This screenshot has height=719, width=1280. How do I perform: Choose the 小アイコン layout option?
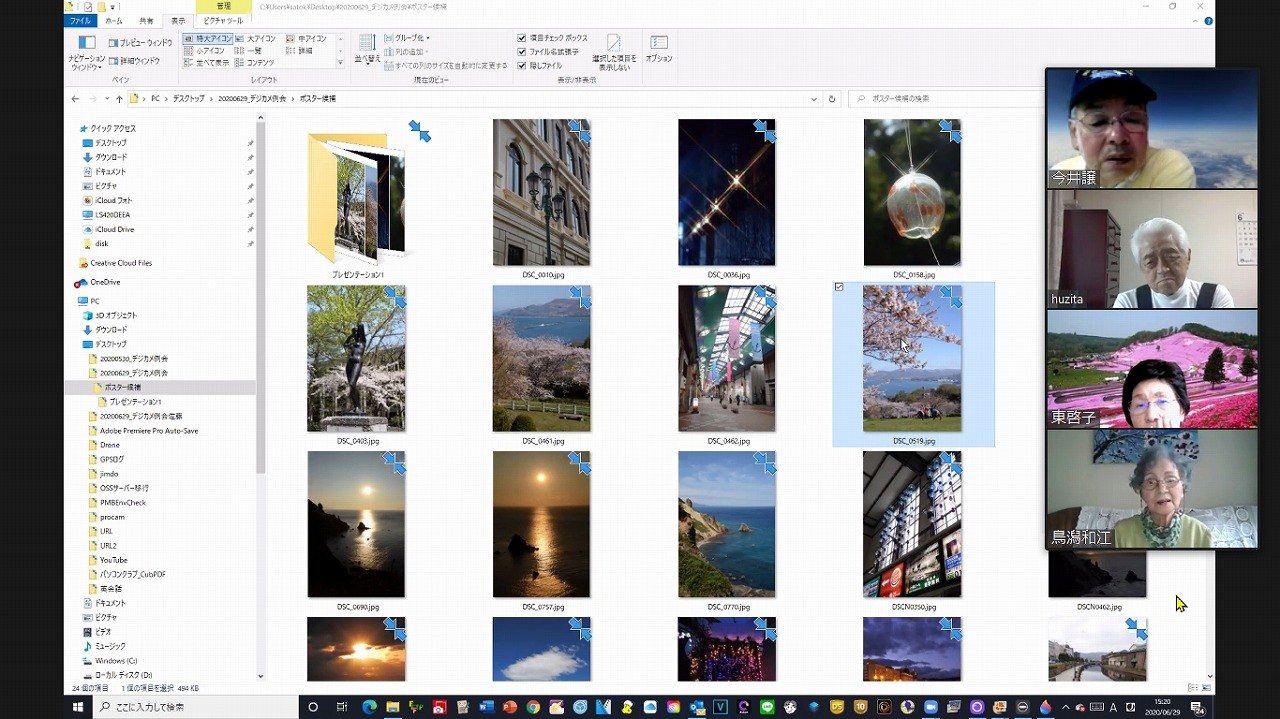(x=209, y=50)
